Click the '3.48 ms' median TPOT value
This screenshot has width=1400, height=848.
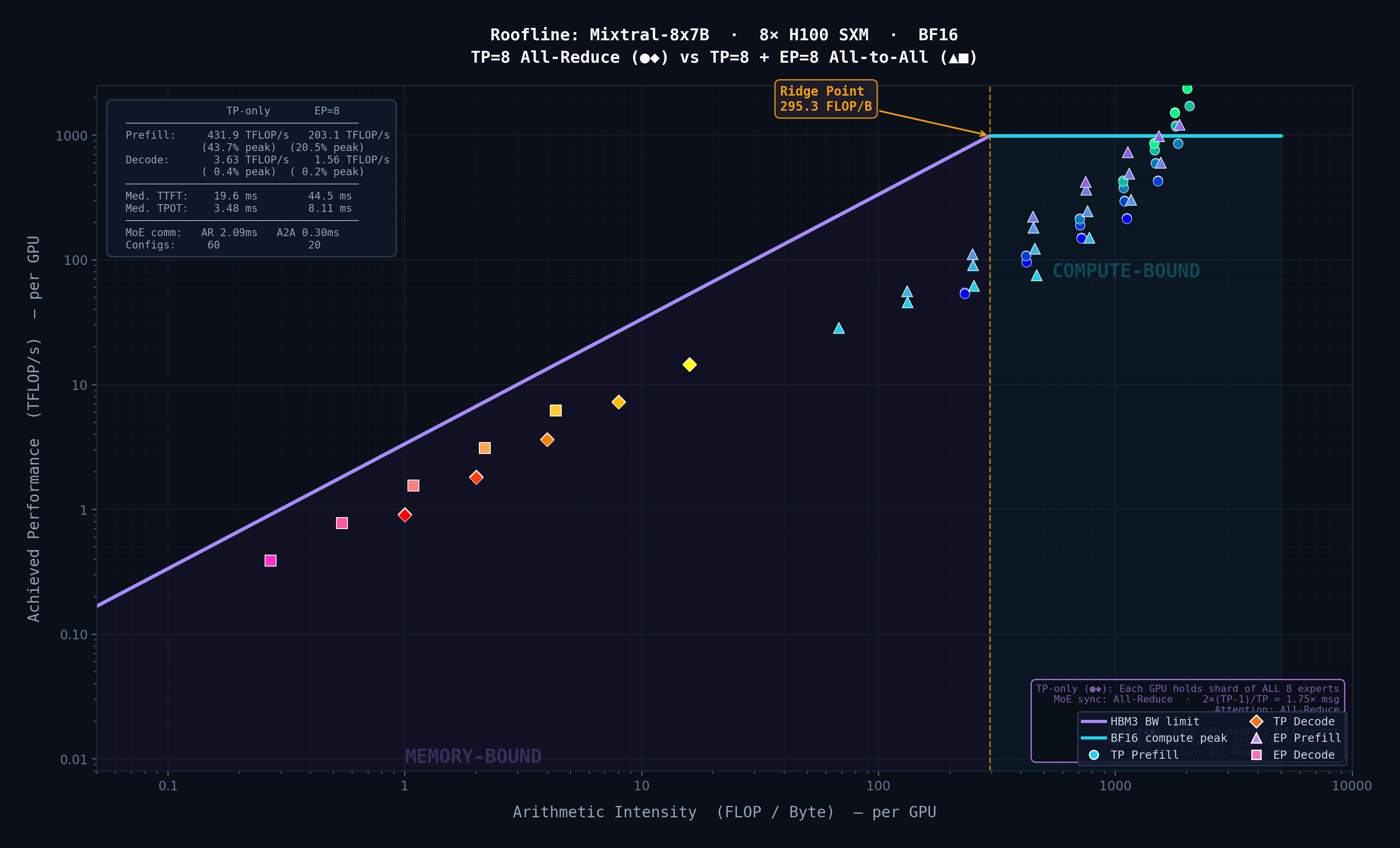tap(235, 208)
